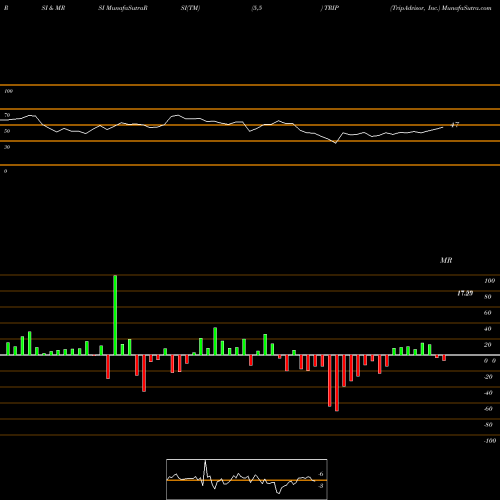
Task: Click the 17.29 value in MR panel
Action: 465,293
